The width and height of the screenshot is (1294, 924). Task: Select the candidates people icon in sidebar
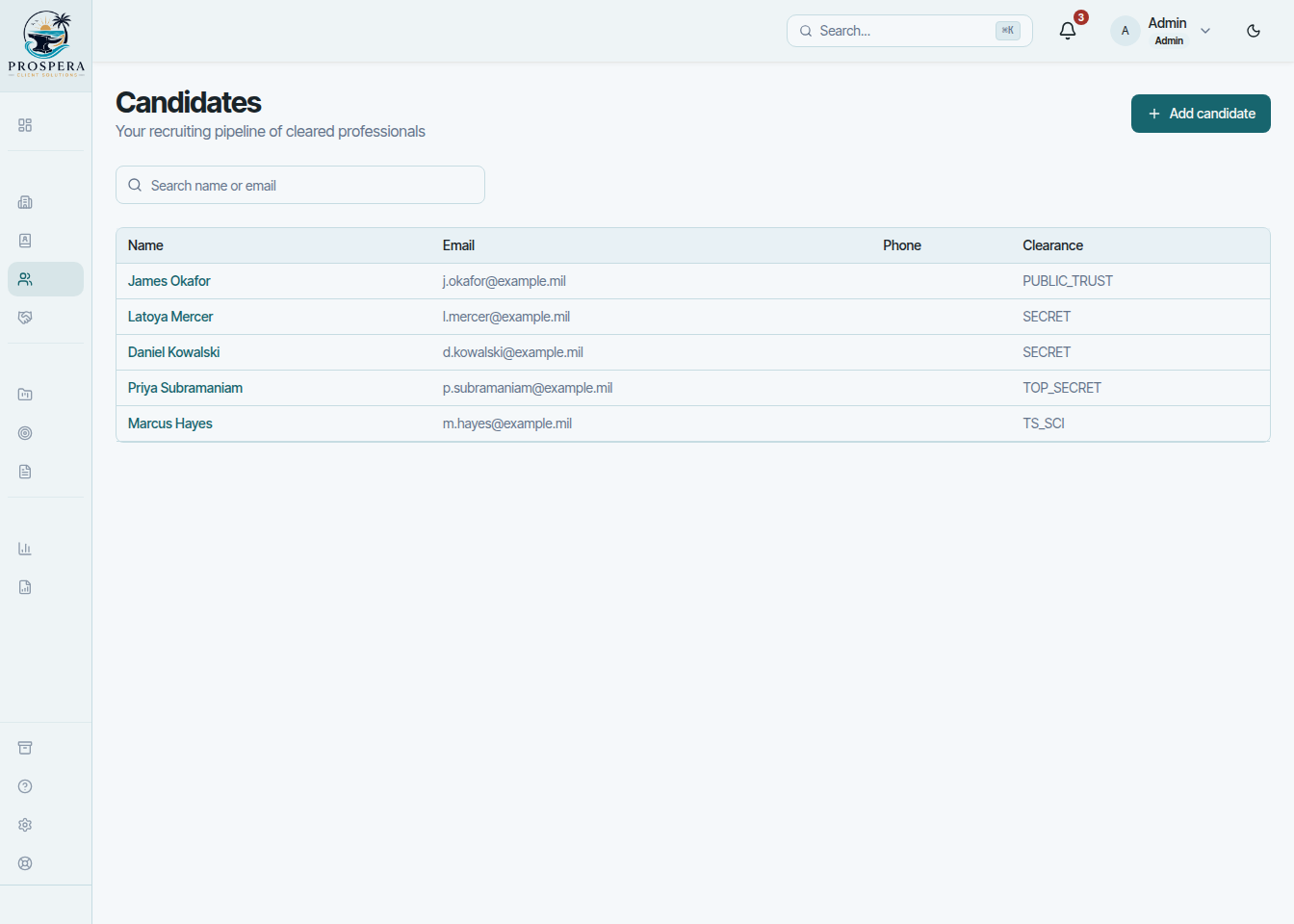(x=25, y=279)
